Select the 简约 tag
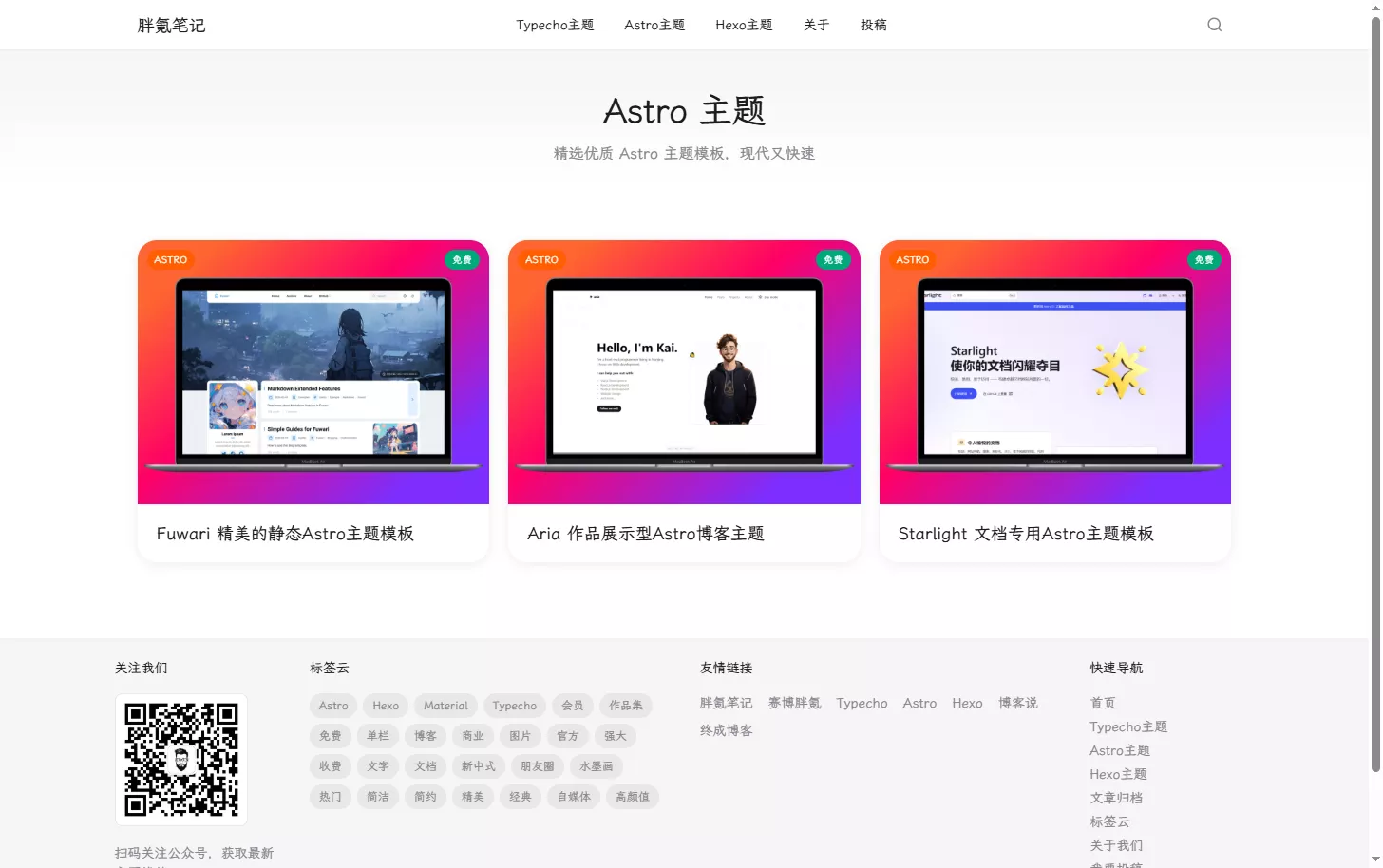Viewport: 1383px width, 868px height. (x=426, y=797)
